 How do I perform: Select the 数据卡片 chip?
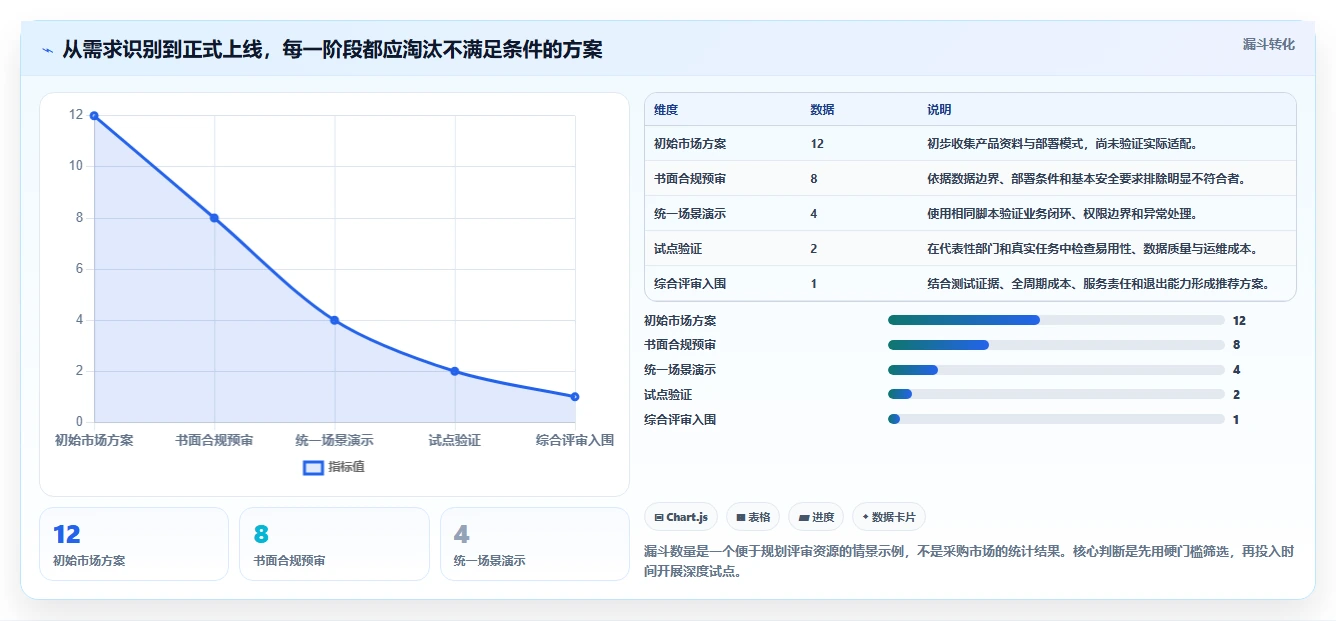889,517
